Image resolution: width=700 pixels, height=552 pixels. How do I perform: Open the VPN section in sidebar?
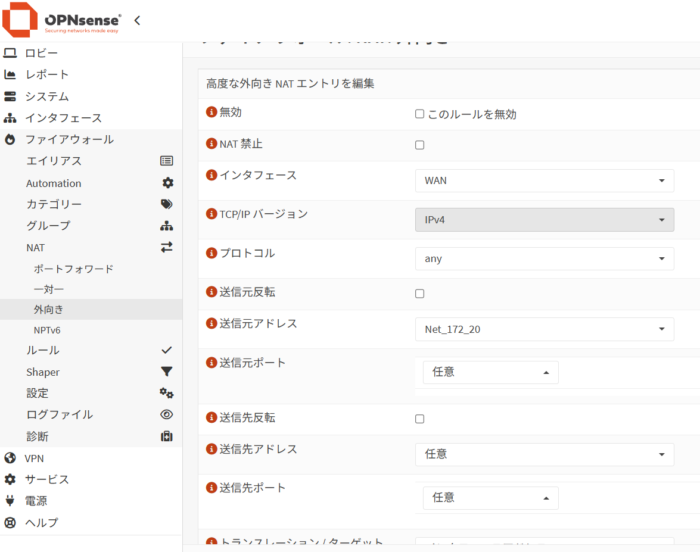[x=35, y=458]
